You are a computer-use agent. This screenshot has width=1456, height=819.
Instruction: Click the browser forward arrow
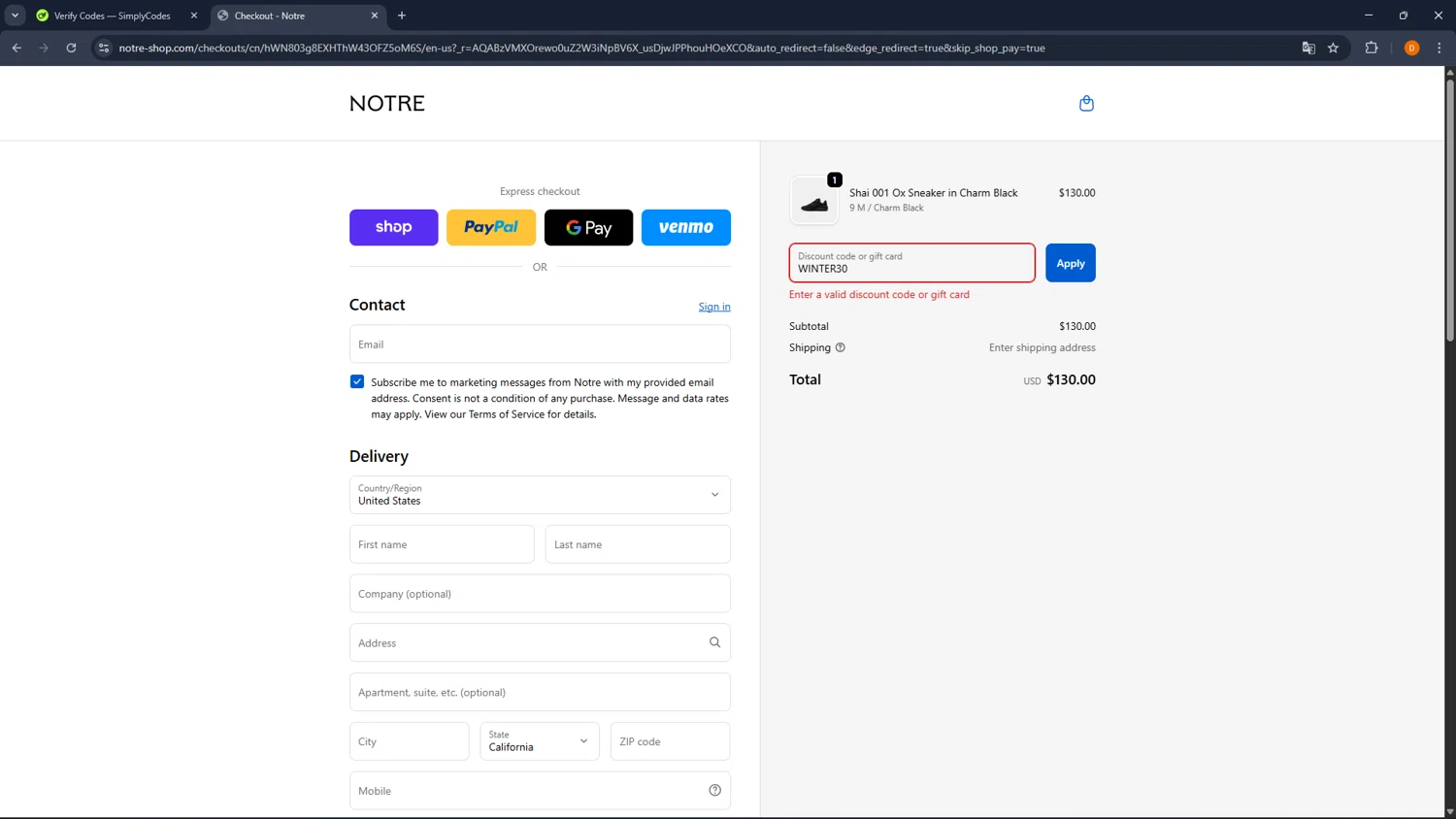pyautogui.click(x=44, y=48)
